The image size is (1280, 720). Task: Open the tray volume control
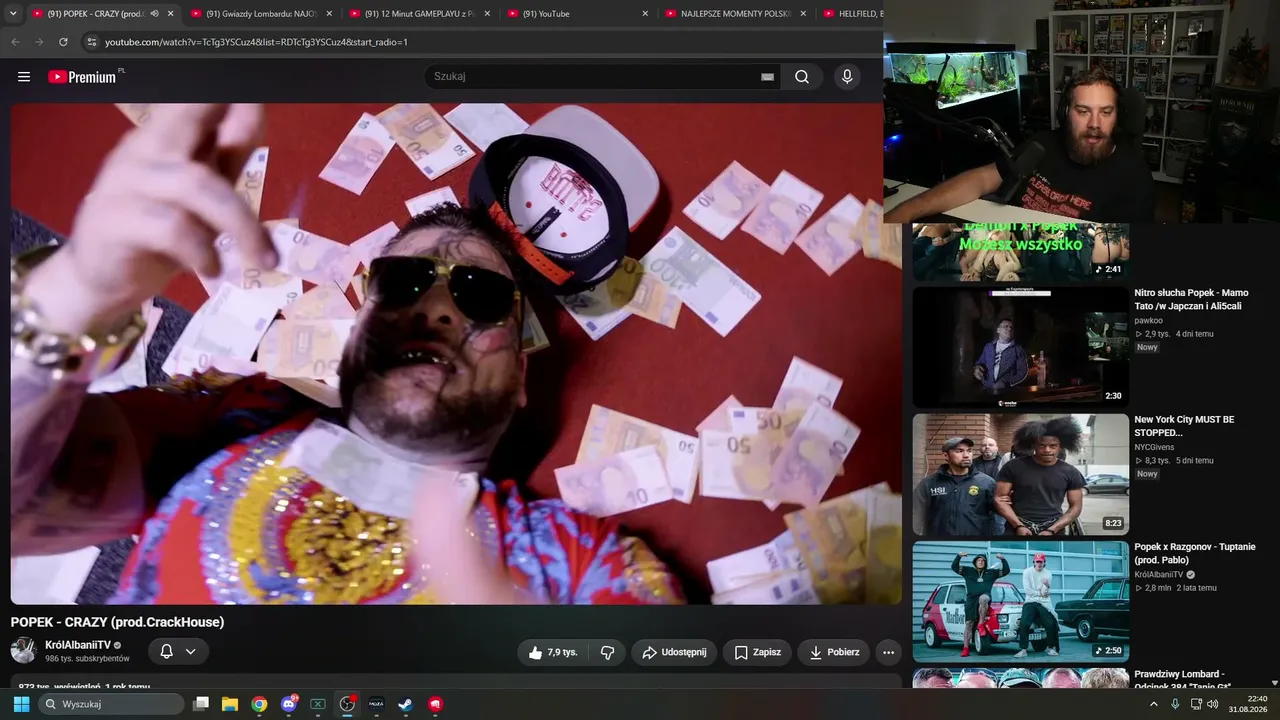pos(1213,704)
